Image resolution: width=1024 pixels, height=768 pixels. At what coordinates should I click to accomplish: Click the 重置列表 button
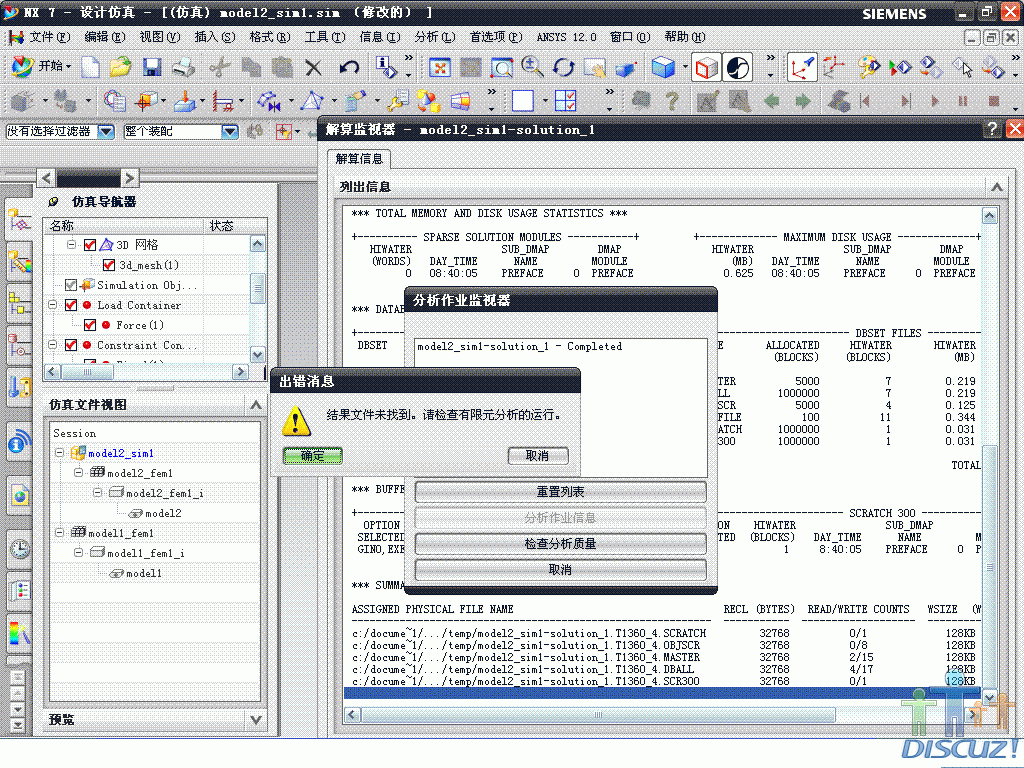coord(560,492)
